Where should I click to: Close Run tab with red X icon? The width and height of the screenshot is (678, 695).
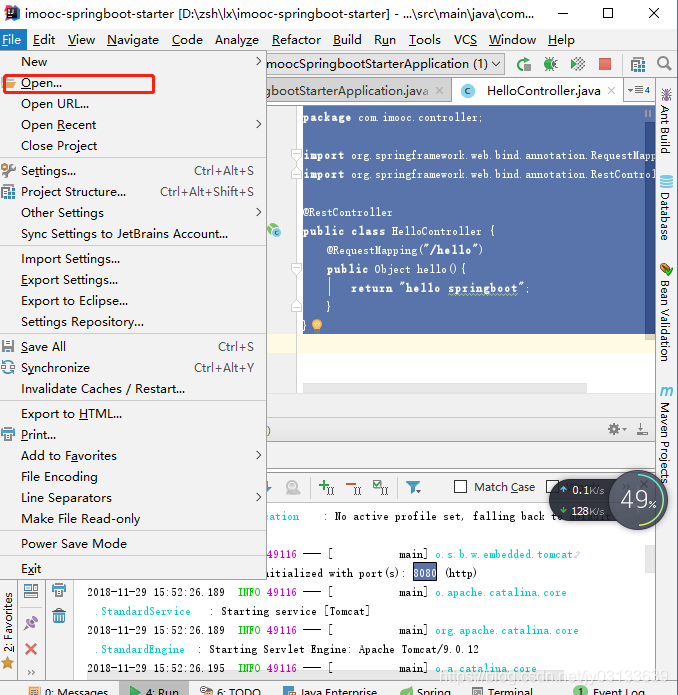[31, 649]
